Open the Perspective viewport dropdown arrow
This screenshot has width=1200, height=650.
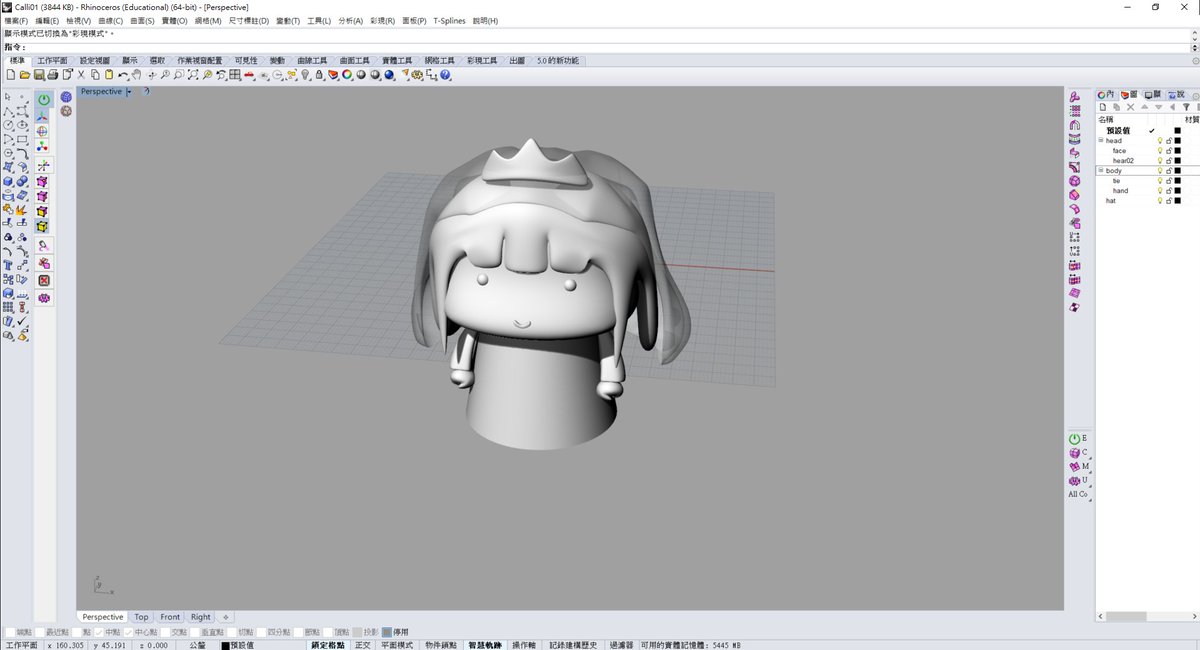click(x=129, y=92)
